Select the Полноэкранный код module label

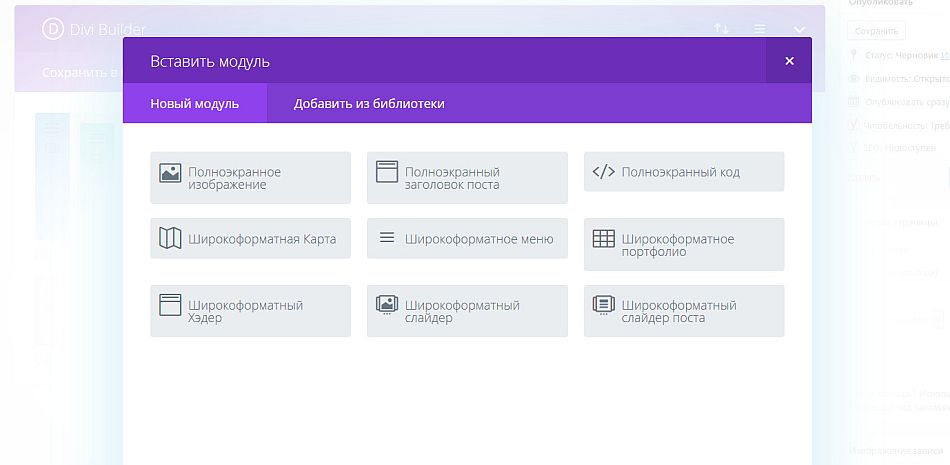pos(680,172)
